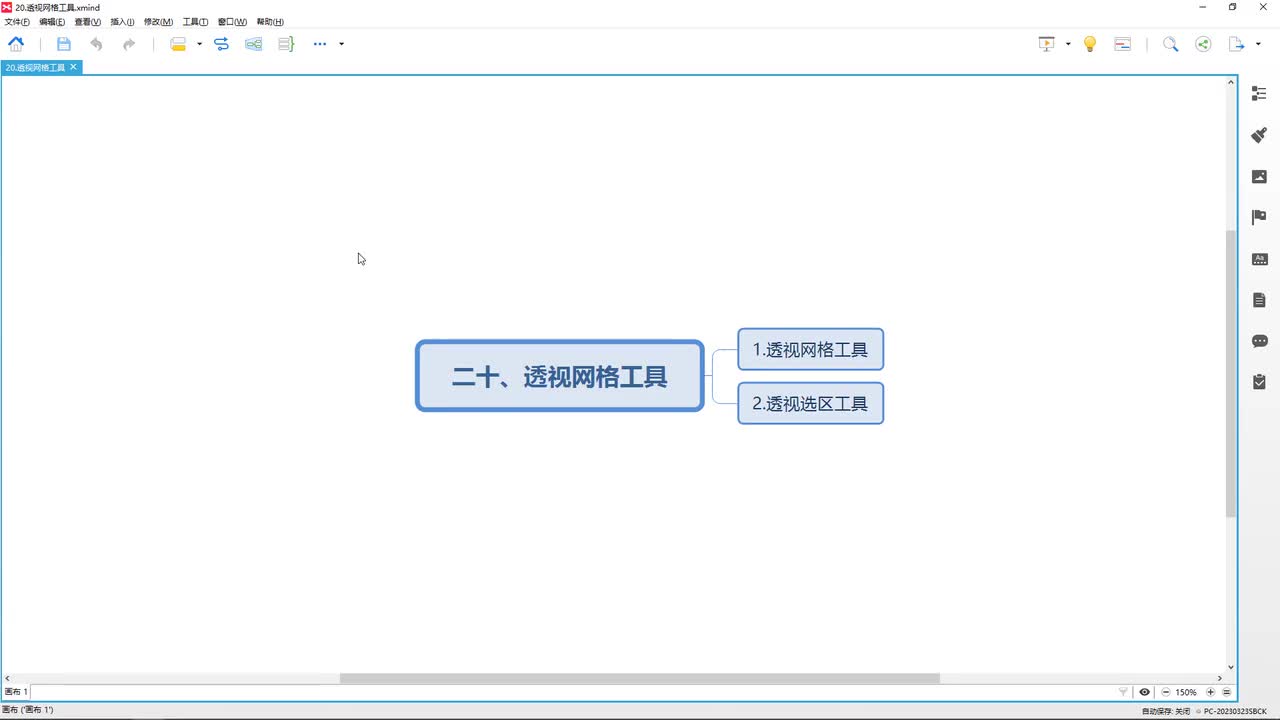Open the 工具(T) menu

point(195,22)
